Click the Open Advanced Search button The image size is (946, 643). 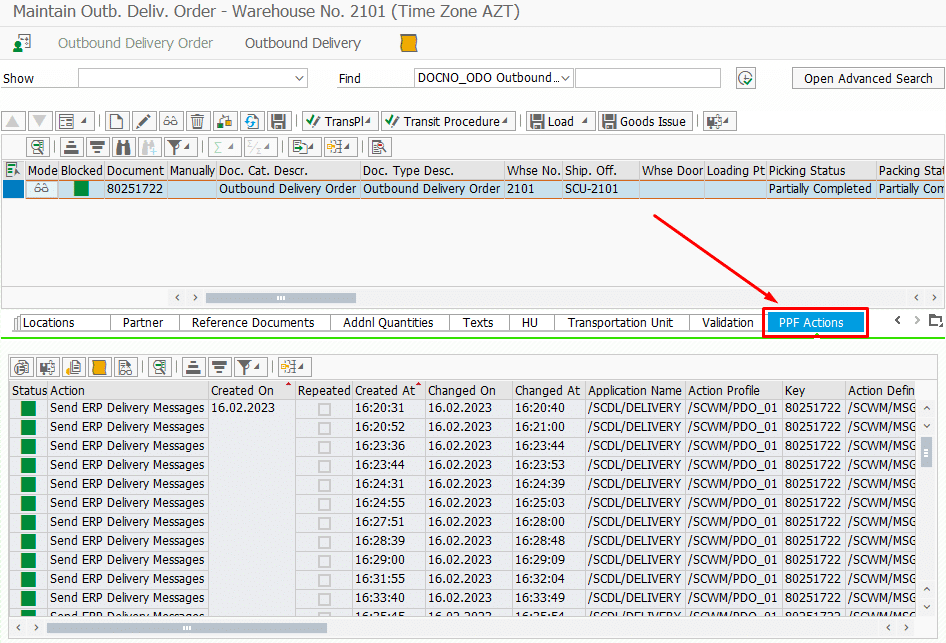click(x=867, y=78)
